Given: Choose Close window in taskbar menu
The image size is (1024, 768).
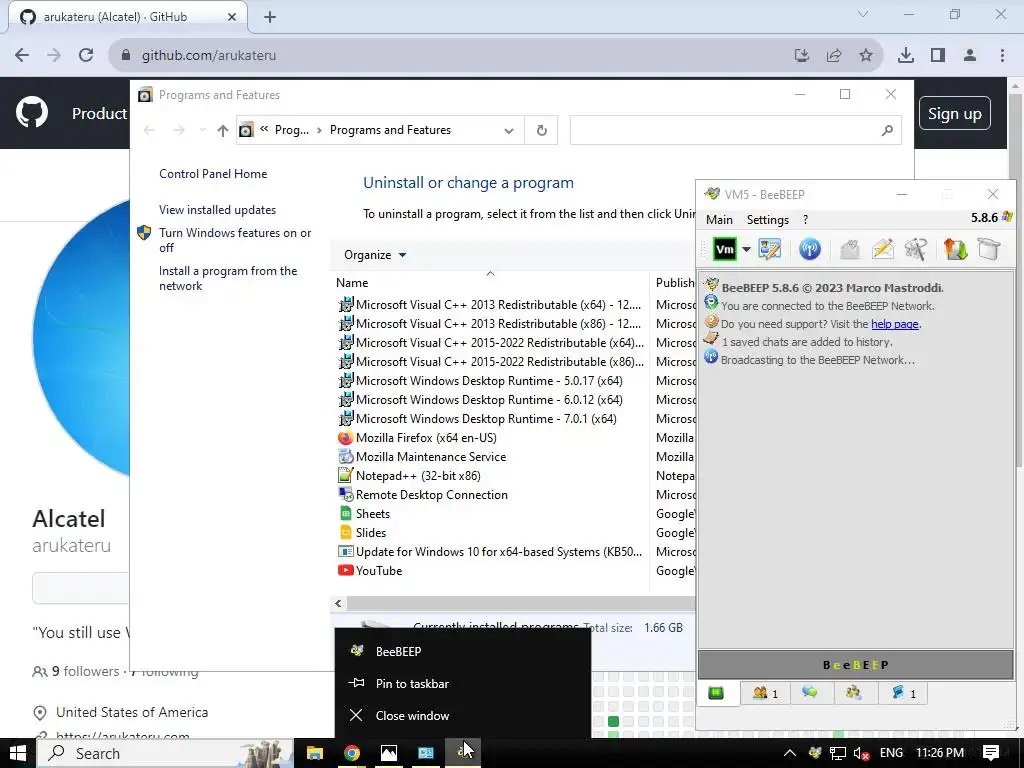Looking at the screenshot, I should (x=463, y=715).
